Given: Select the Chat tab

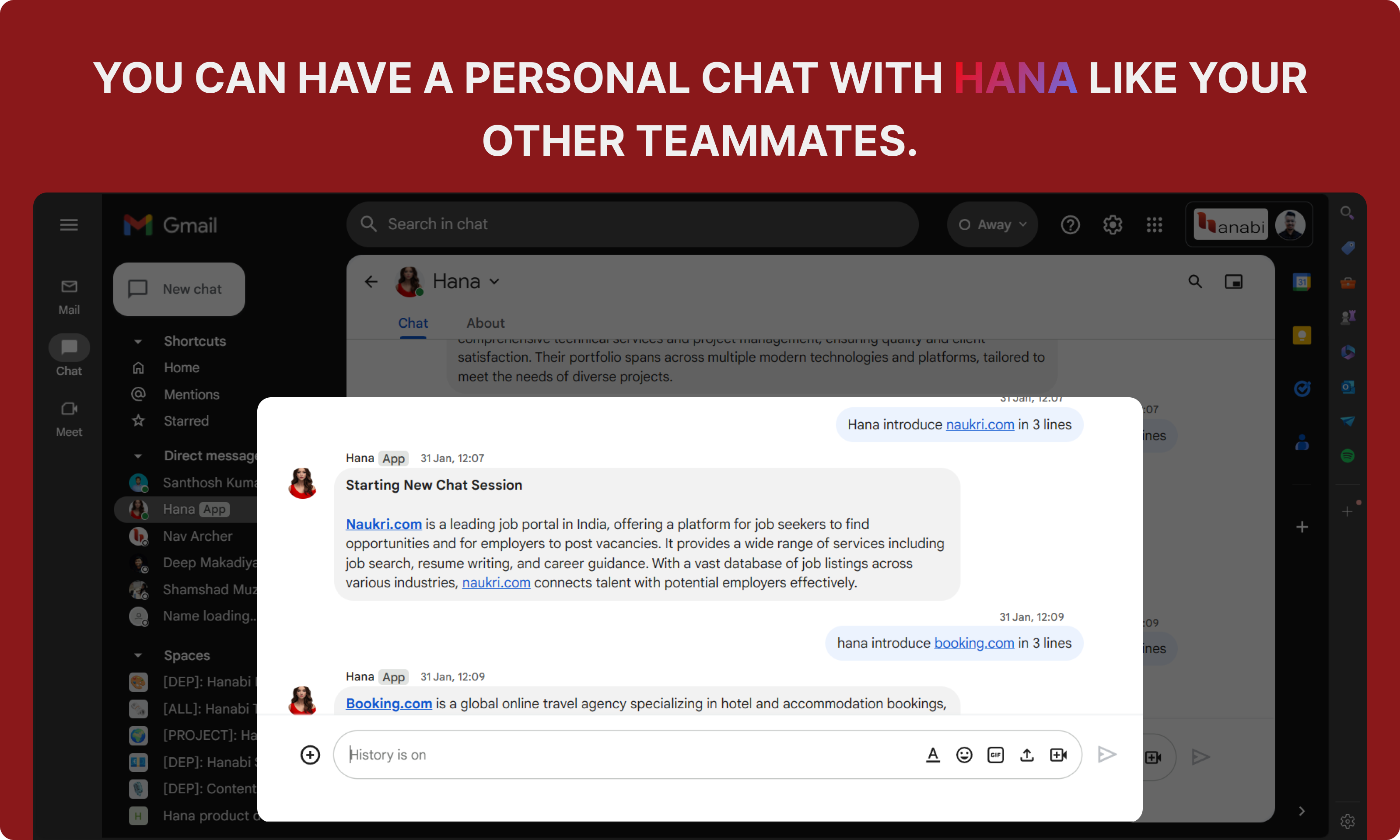Looking at the screenshot, I should pos(413,323).
